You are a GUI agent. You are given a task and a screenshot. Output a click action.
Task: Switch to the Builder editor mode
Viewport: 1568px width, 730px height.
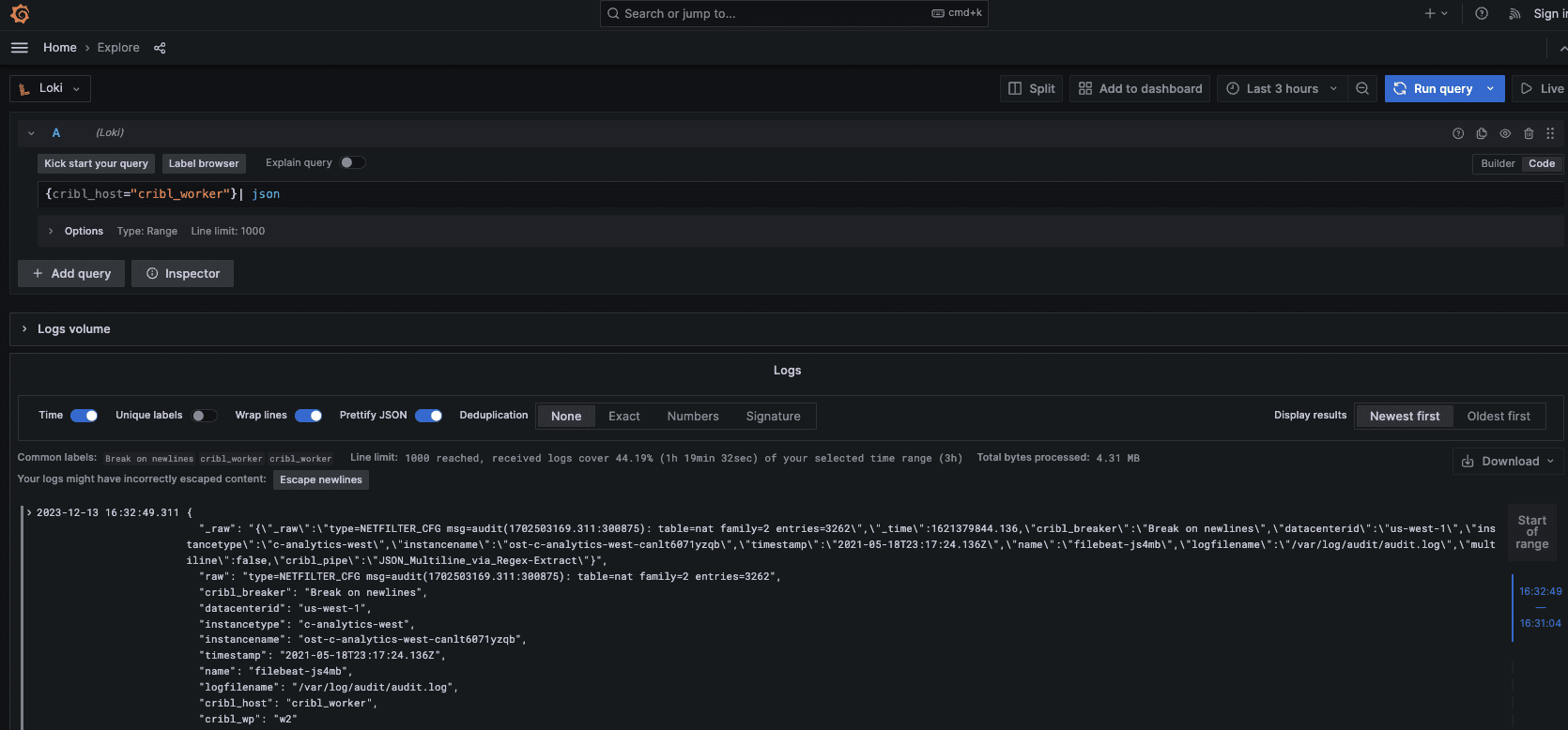(1498, 163)
